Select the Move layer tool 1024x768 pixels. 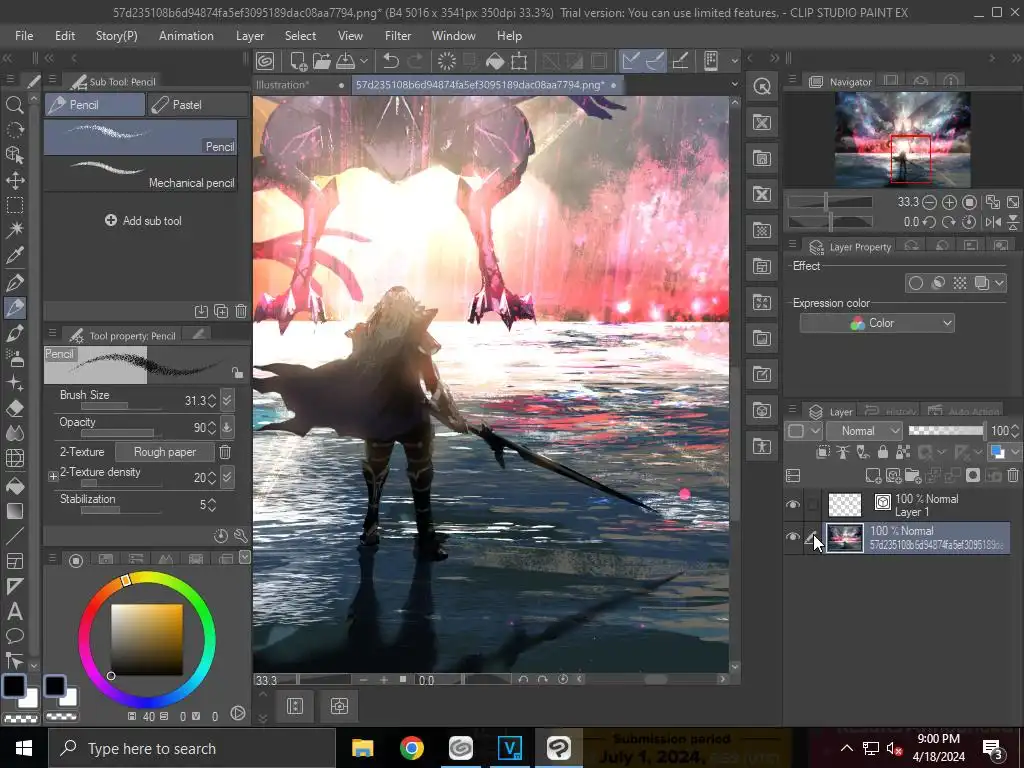[x=14, y=180]
